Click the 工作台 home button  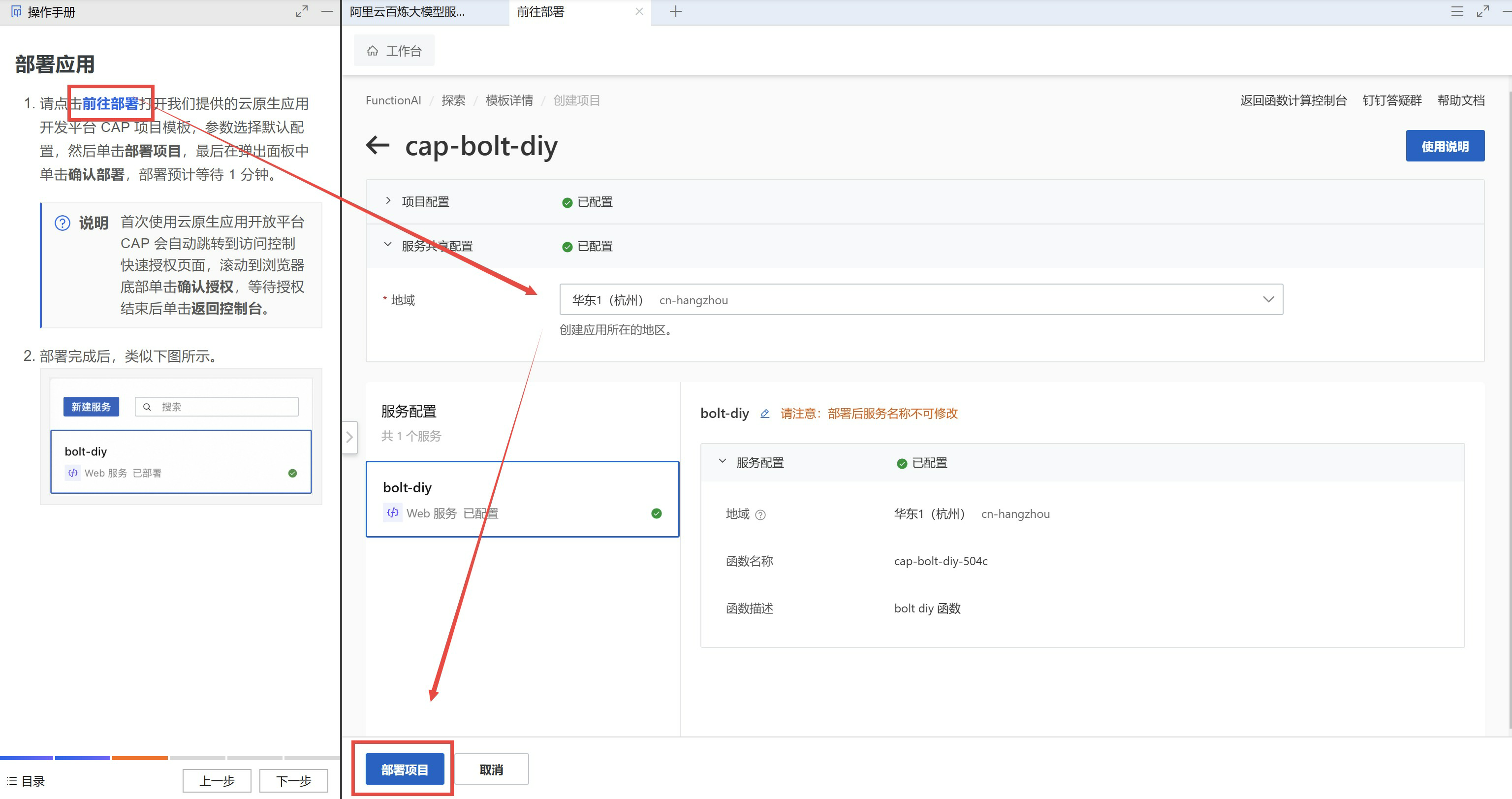(x=394, y=51)
